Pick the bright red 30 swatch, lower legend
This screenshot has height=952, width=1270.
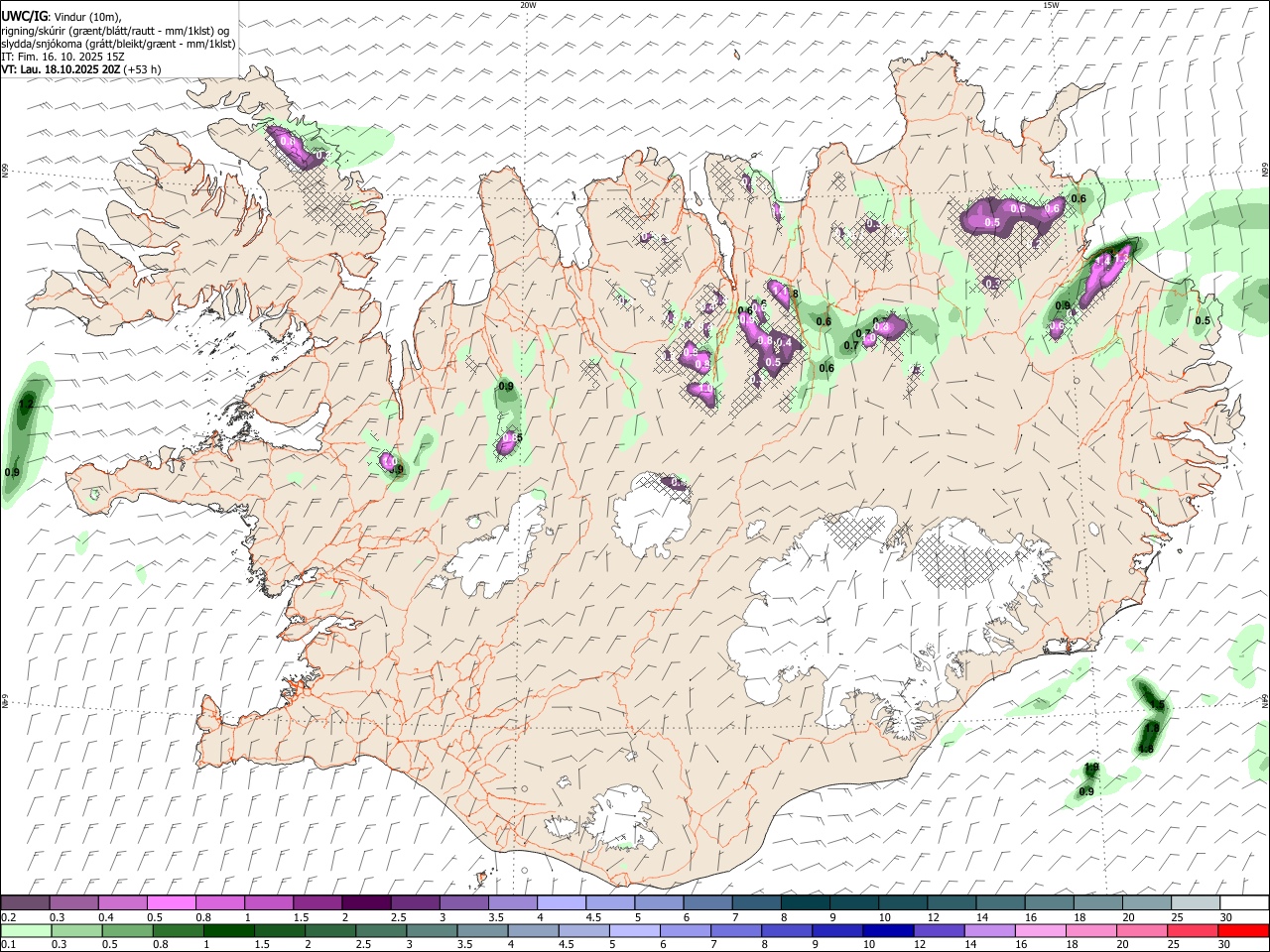click(1244, 931)
